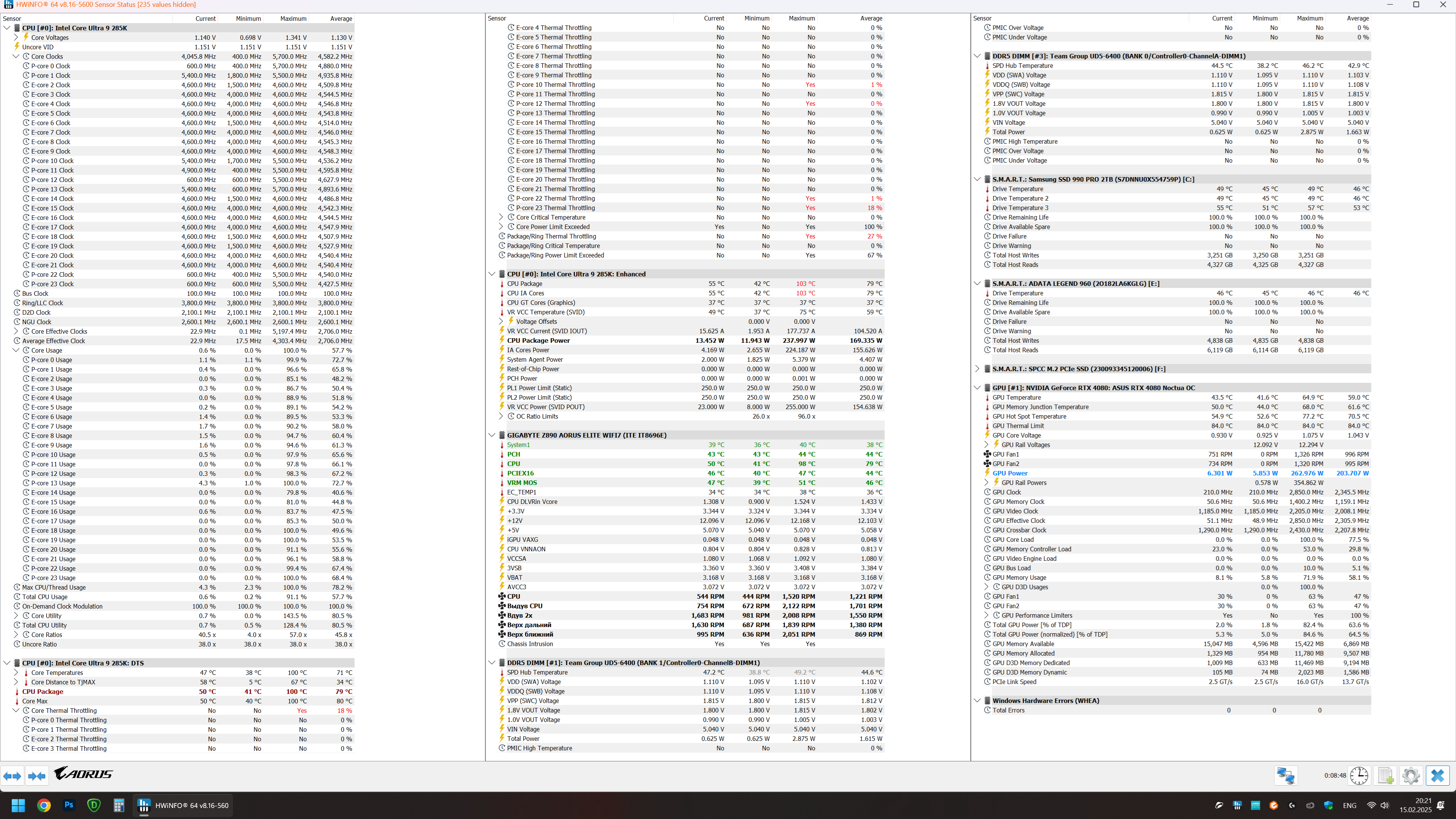Collapse the Core Usage tree
This screenshot has height=819, width=1456.
coord(16,350)
